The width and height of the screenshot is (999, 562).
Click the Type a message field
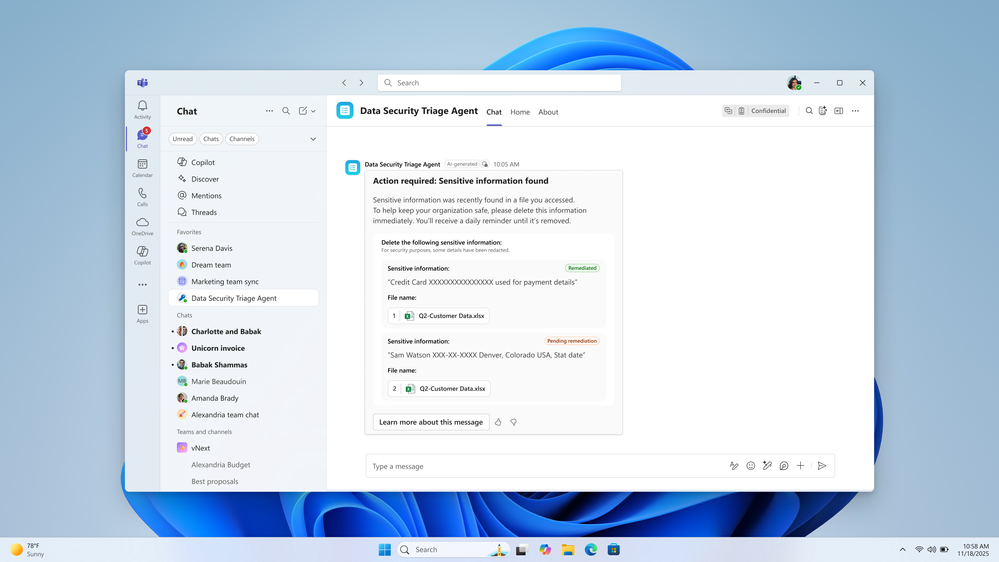point(548,466)
